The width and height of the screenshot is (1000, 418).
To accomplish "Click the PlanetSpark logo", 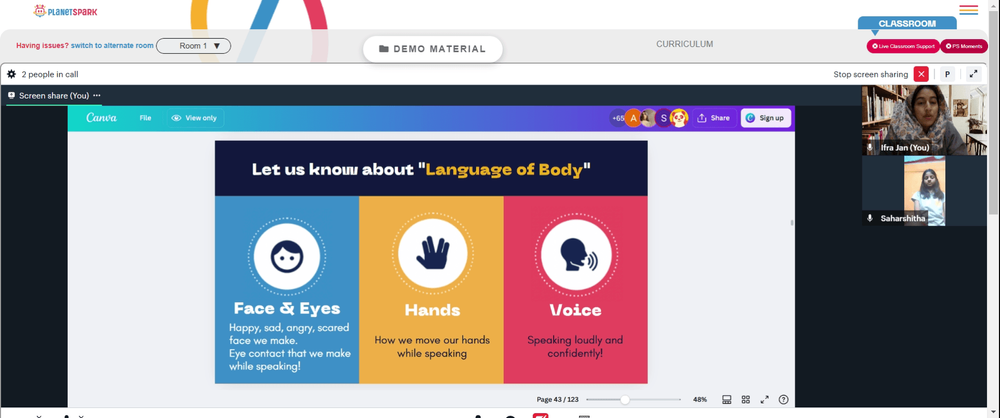I will [x=66, y=11].
